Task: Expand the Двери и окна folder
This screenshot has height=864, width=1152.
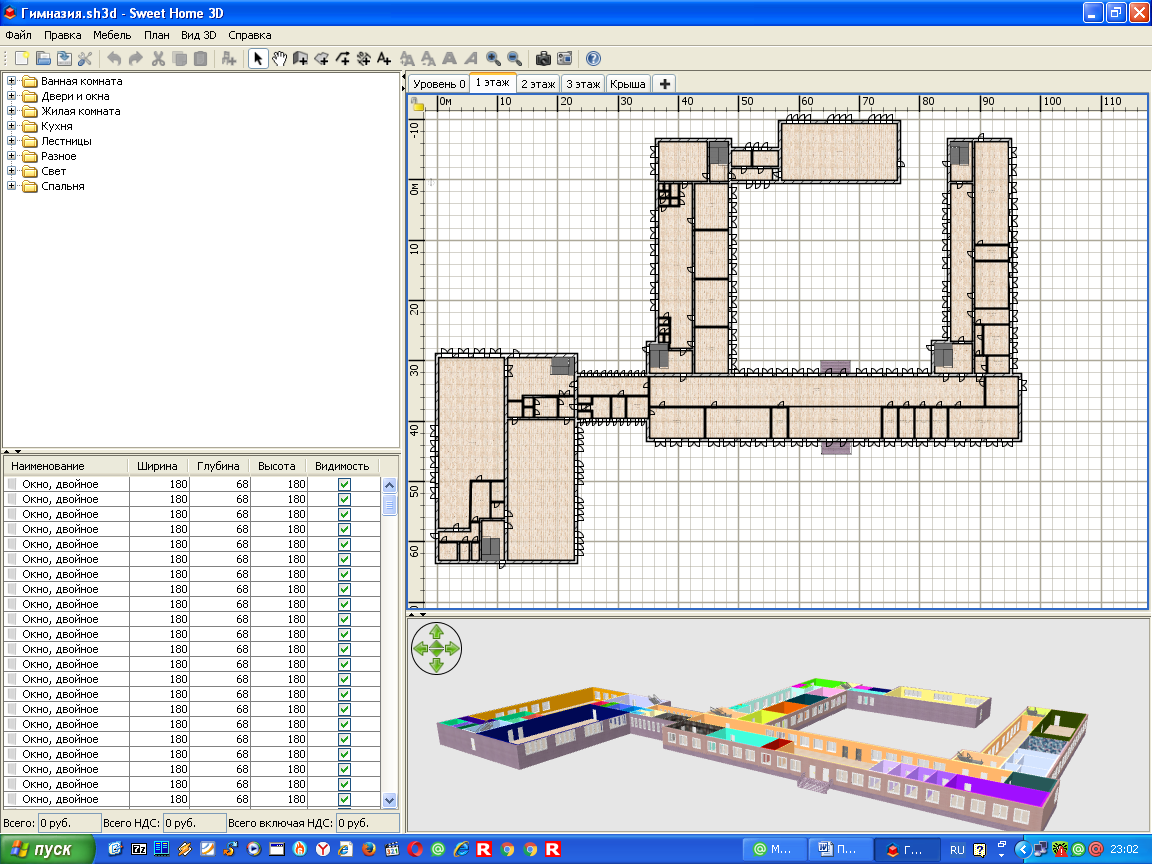Action: [x=11, y=96]
